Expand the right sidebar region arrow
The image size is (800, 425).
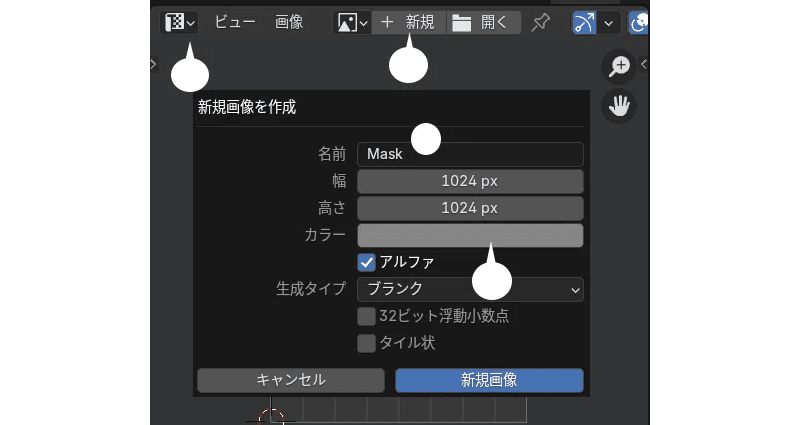point(644,64)
